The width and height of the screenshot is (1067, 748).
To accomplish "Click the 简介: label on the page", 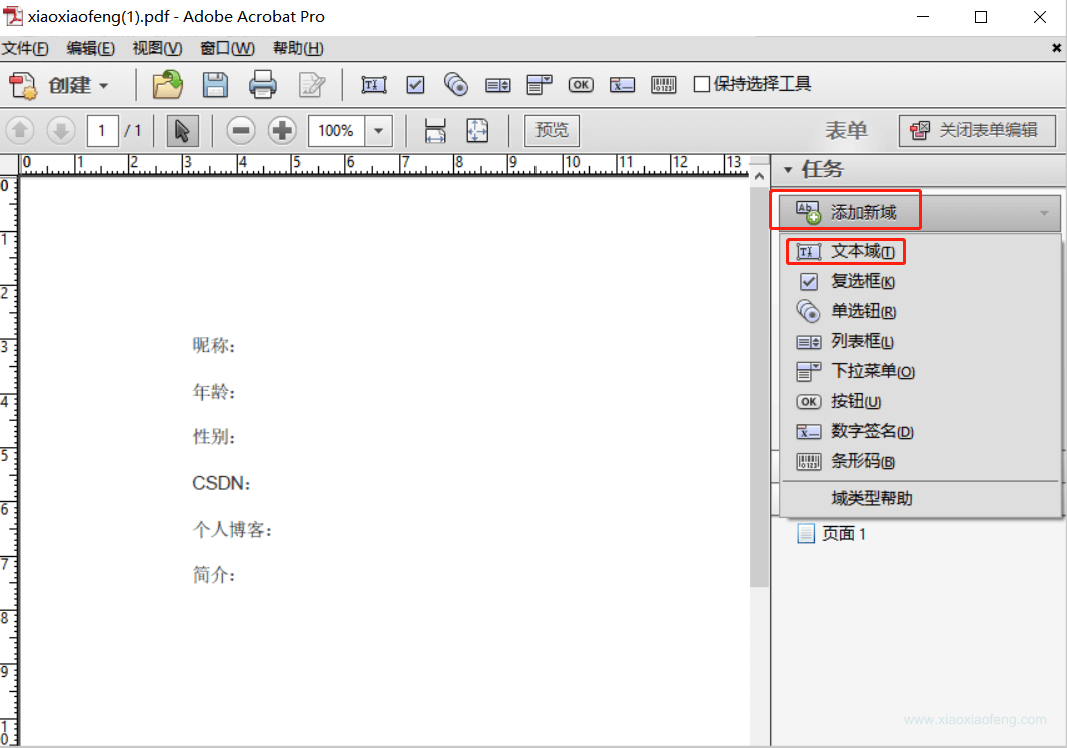I will pyautogui.click(x=214, y=575).
